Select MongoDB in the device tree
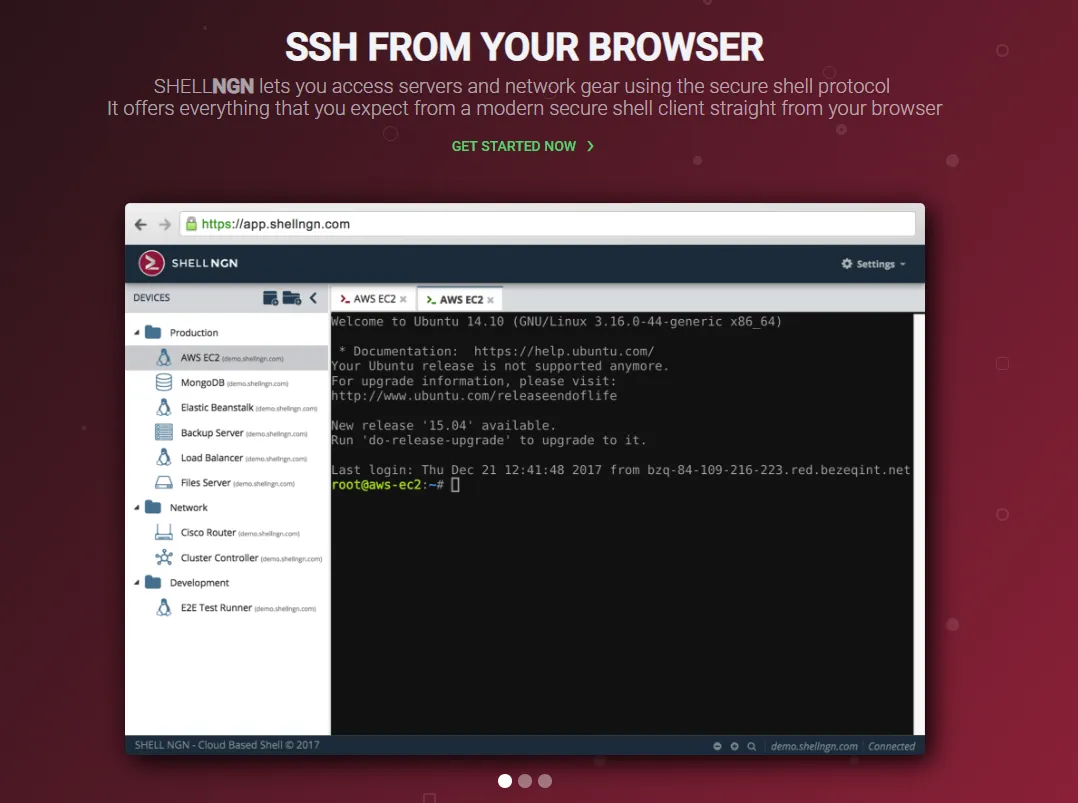 228,383
